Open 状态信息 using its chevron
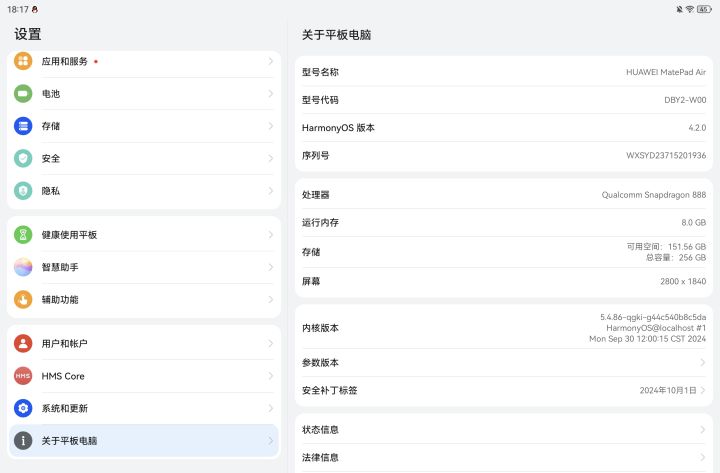720x473 pixels. 703,429
